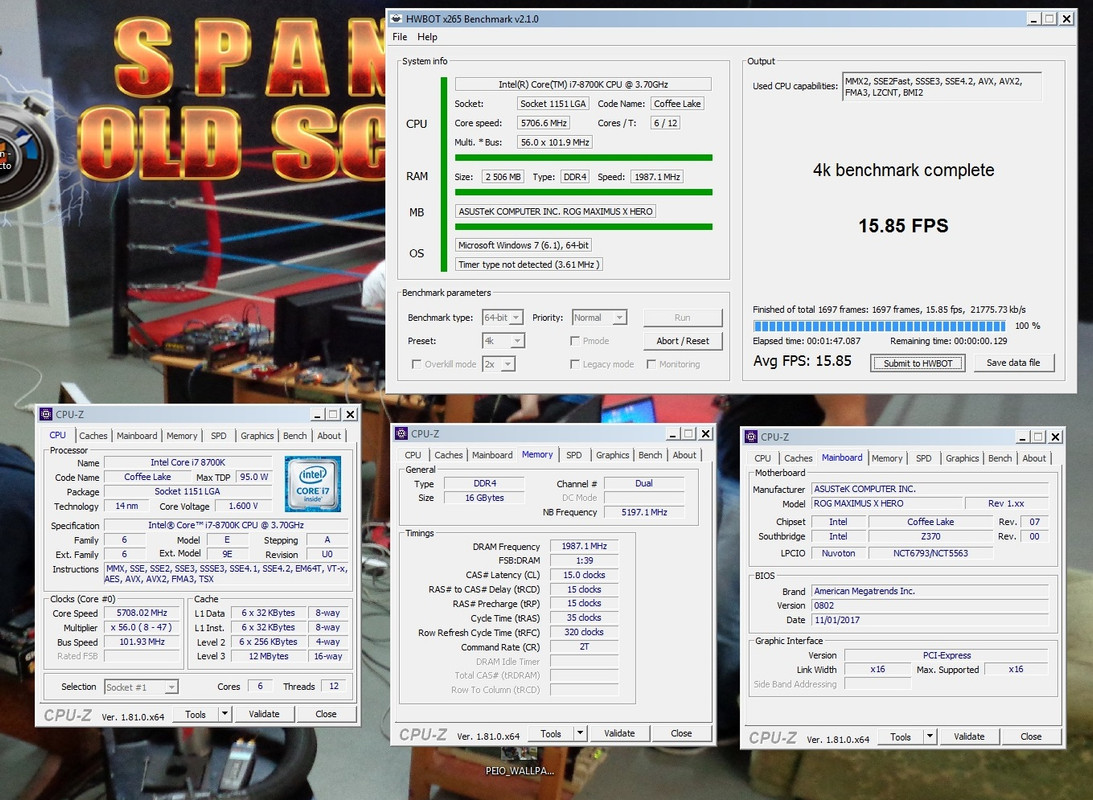Open the Socket #1 selection dropdown
Image resolution: width=1093 pixels, height=800 pixels.
(142, 687)
